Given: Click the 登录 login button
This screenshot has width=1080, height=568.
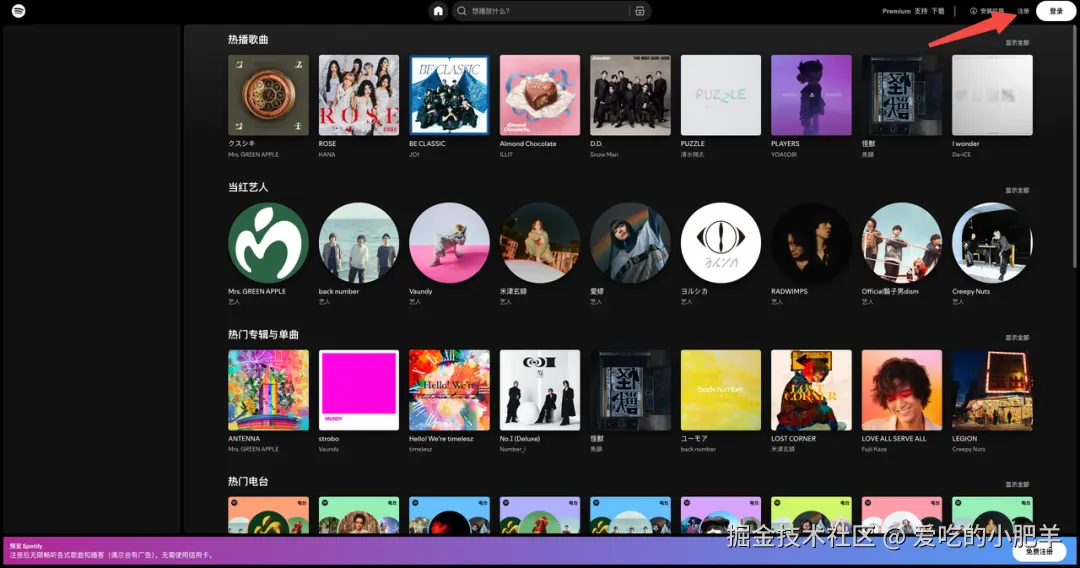Looking at the screenshot, I should (1056, 11).
